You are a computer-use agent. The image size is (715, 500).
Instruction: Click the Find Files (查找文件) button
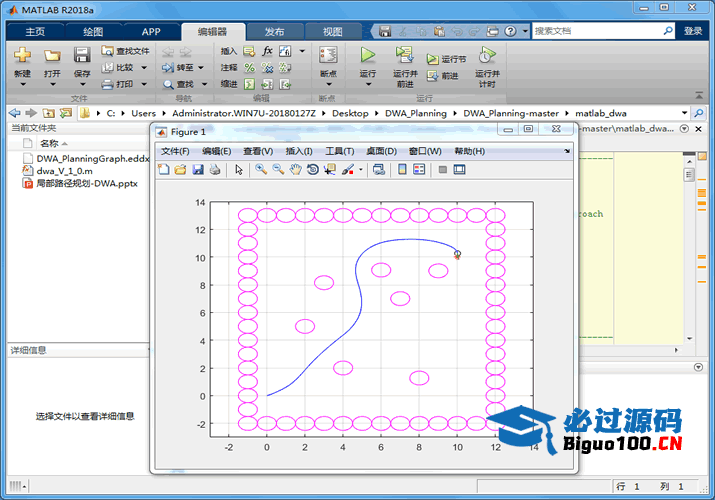pos(125,51)
